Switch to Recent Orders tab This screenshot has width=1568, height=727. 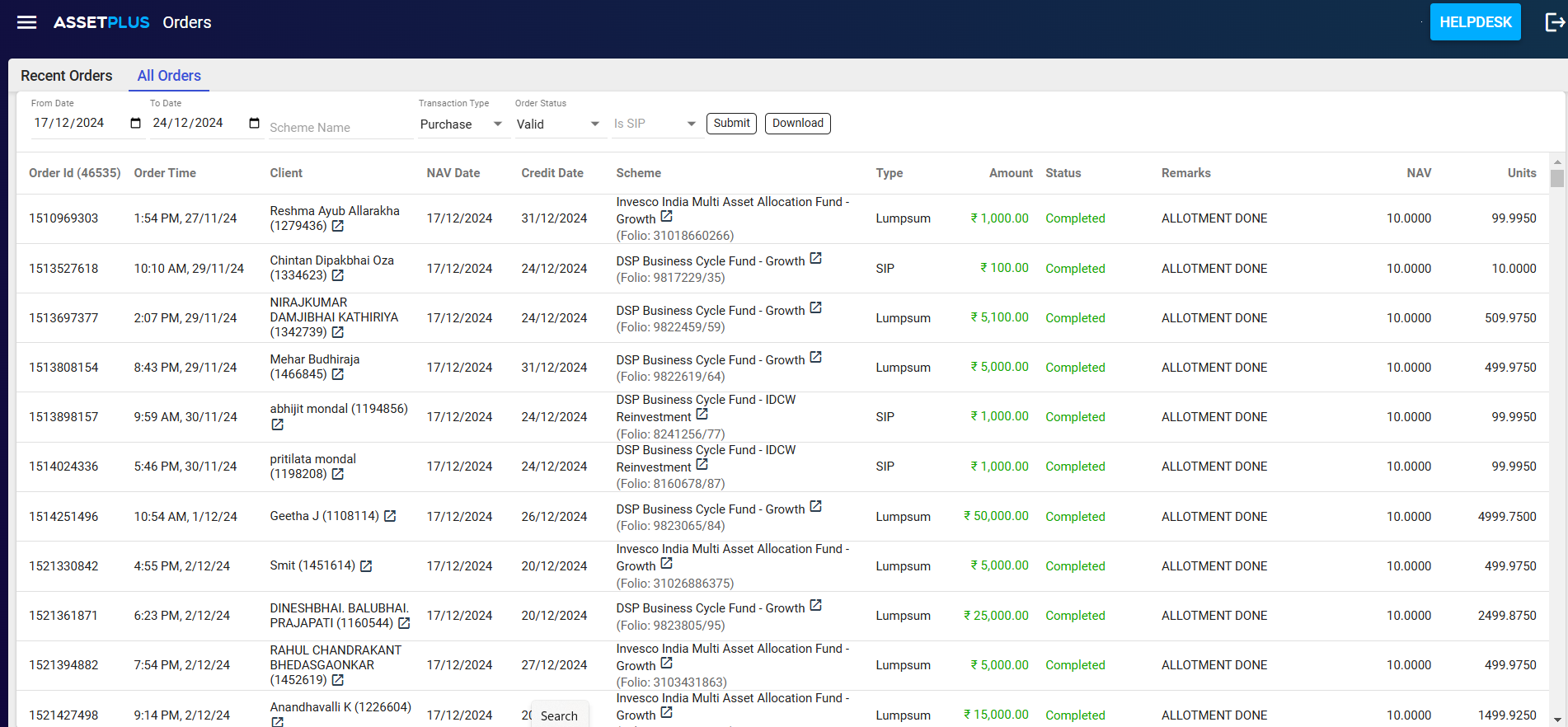pyautogui.click(x=67, y=76)
